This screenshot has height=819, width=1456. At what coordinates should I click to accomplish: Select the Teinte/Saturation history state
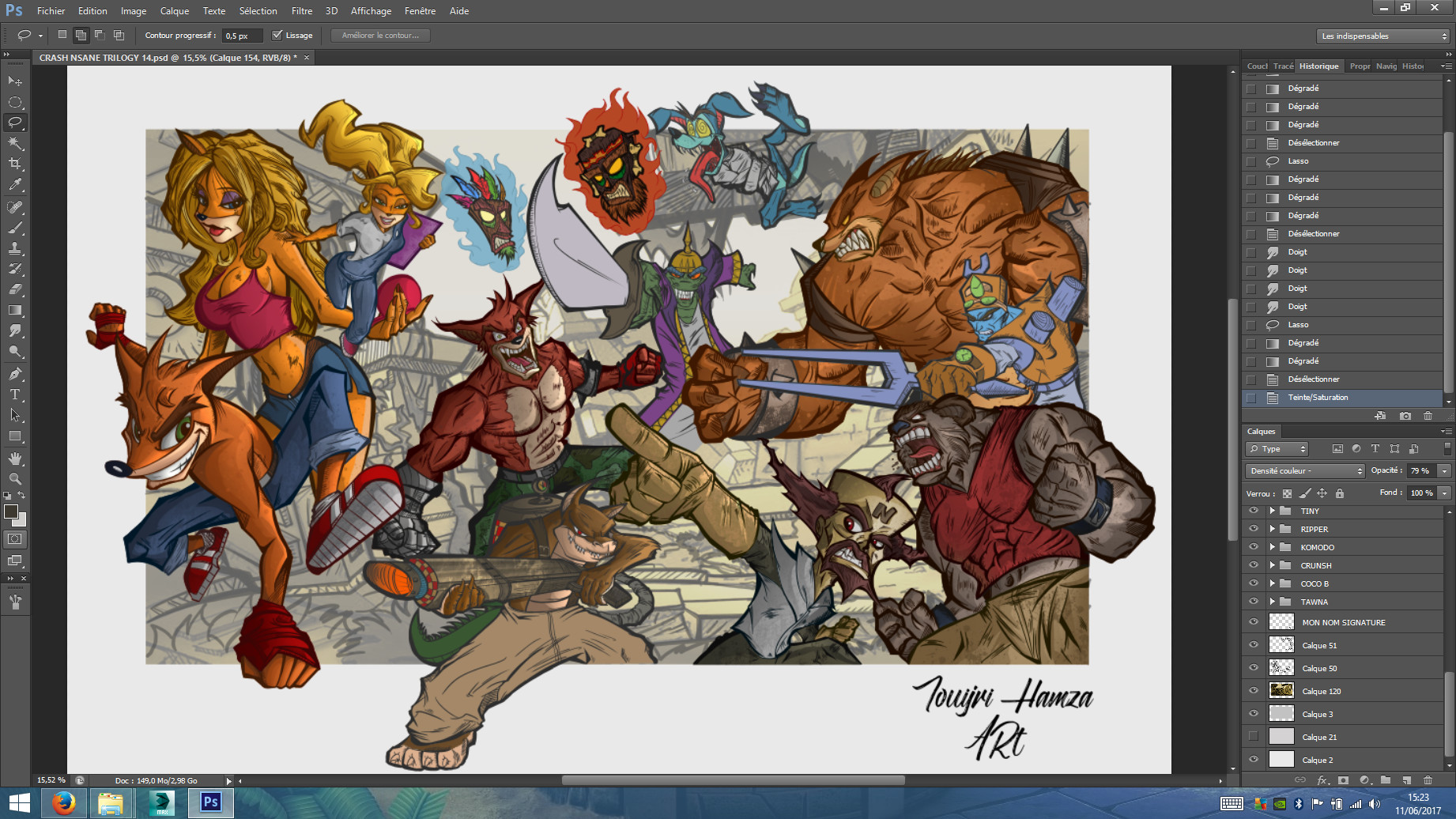pyautogui.click(x=1342, y=398)
